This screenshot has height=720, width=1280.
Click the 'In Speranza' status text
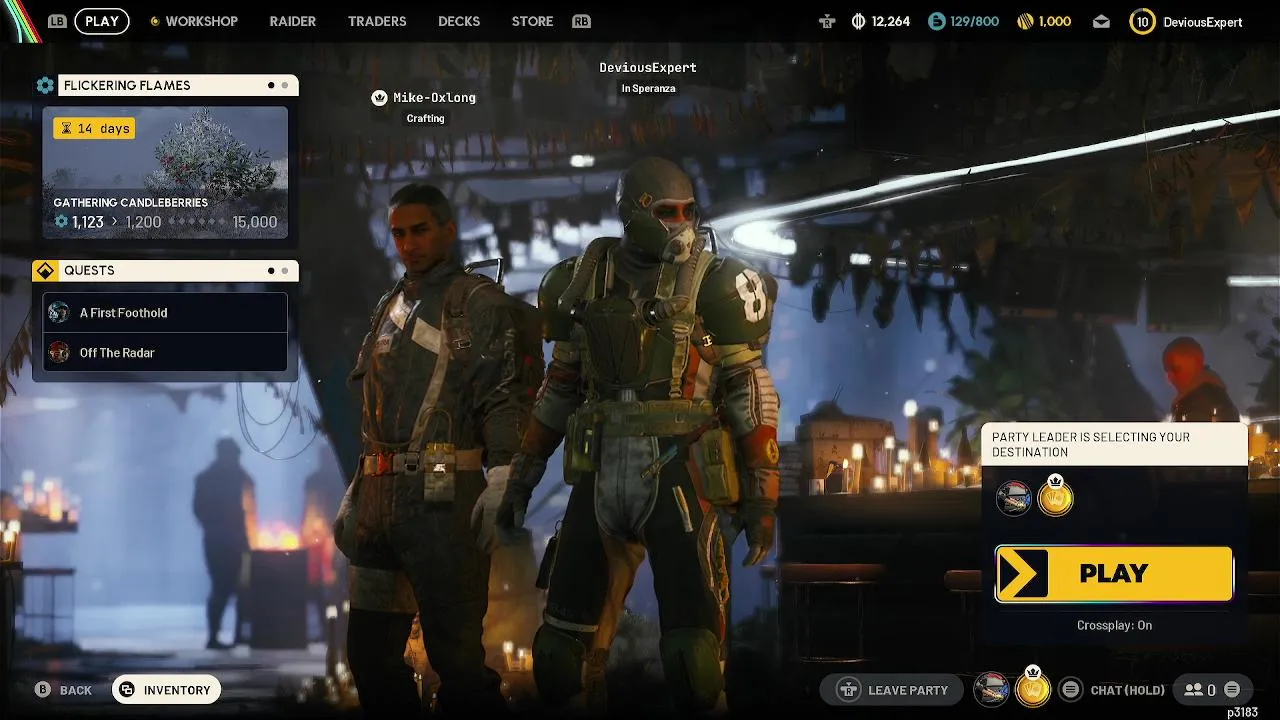click(648, 88)
